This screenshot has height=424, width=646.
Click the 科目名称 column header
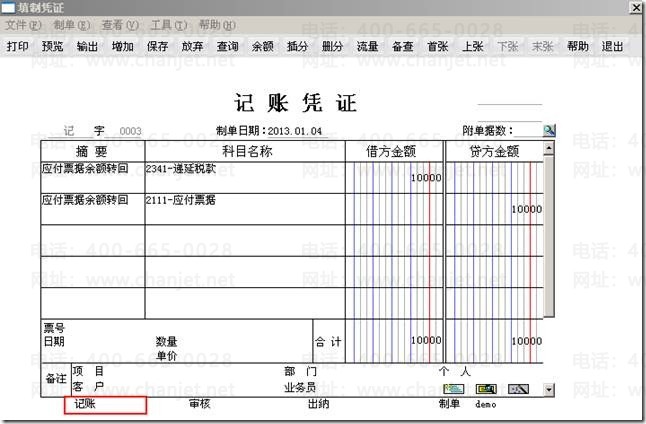pos(246,151)
